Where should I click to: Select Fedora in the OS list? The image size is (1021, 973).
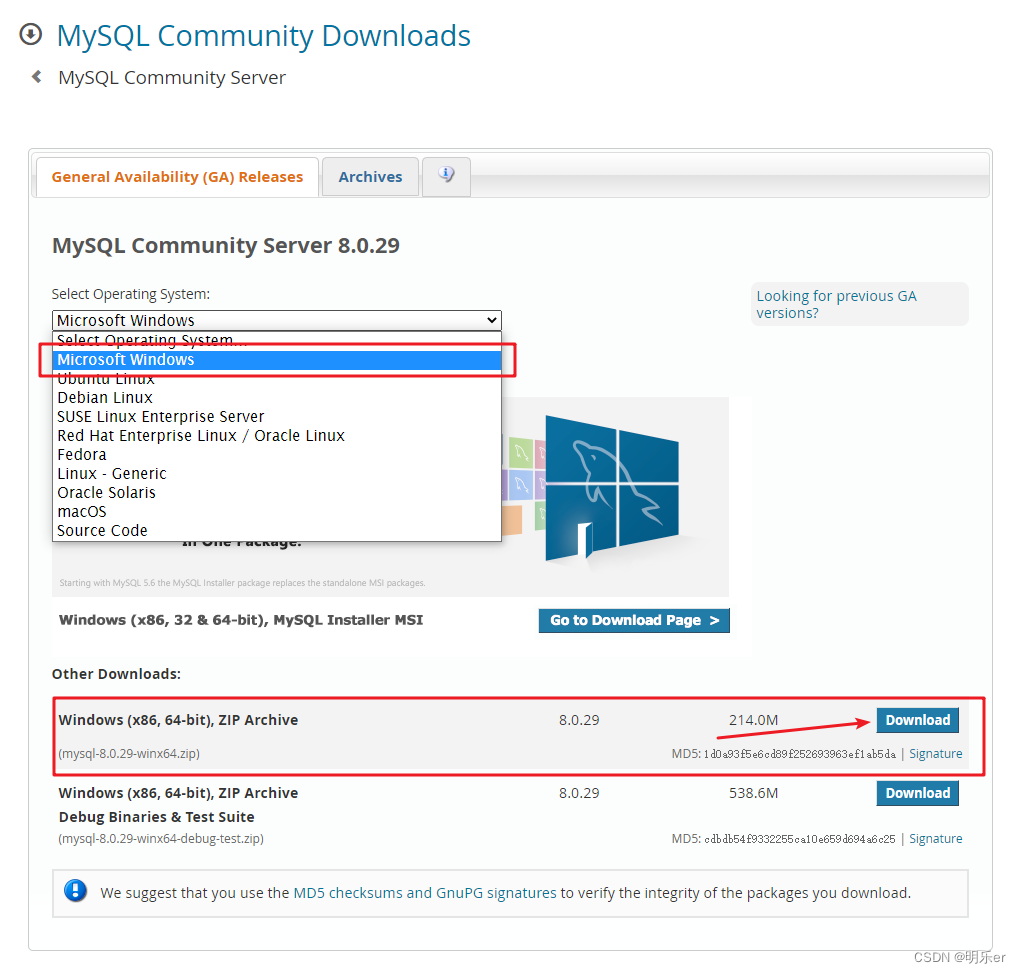point(277,455)
